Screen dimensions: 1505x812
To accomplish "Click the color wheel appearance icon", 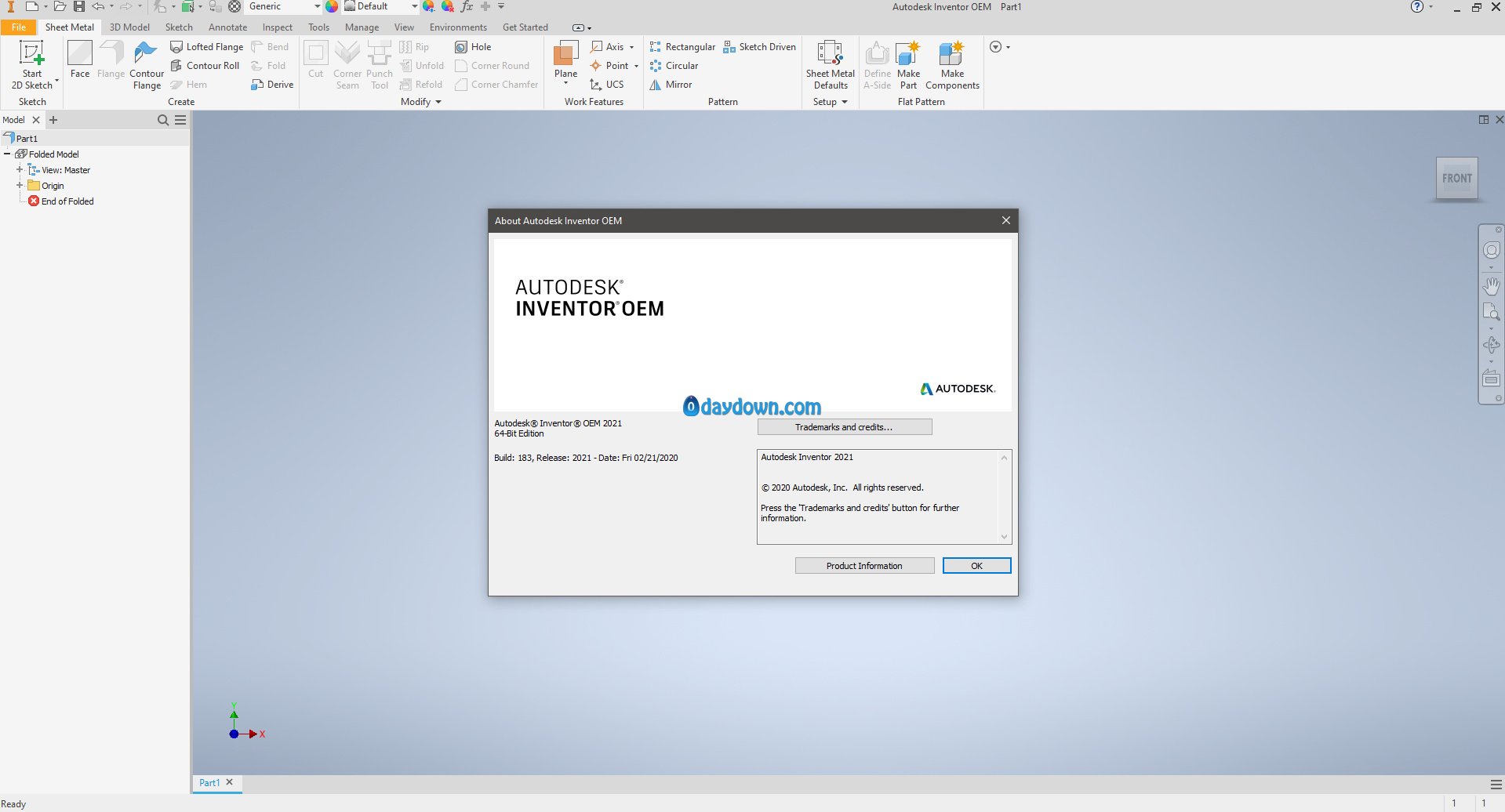I will pyautogui.click(x=332, y=6).
